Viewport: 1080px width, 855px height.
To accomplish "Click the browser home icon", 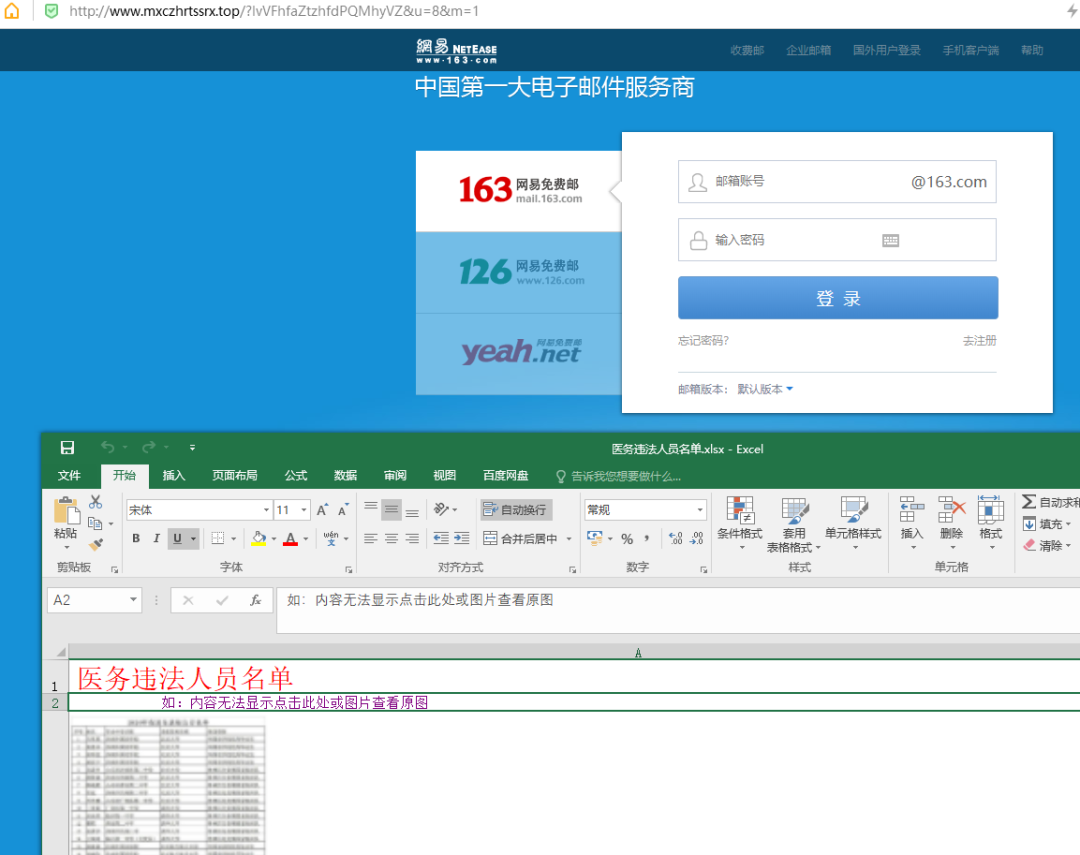I will [12, 11].
